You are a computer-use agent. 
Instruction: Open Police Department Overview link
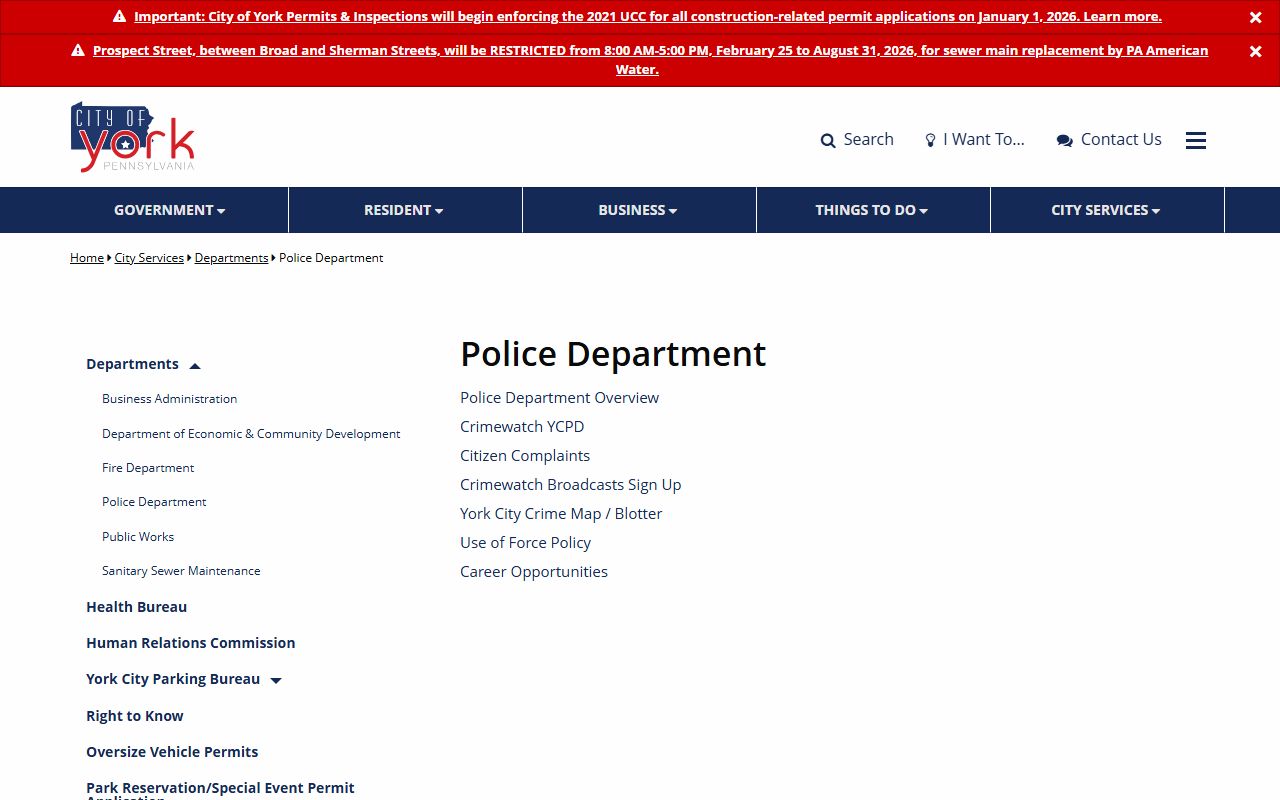[x=559, y=398]
